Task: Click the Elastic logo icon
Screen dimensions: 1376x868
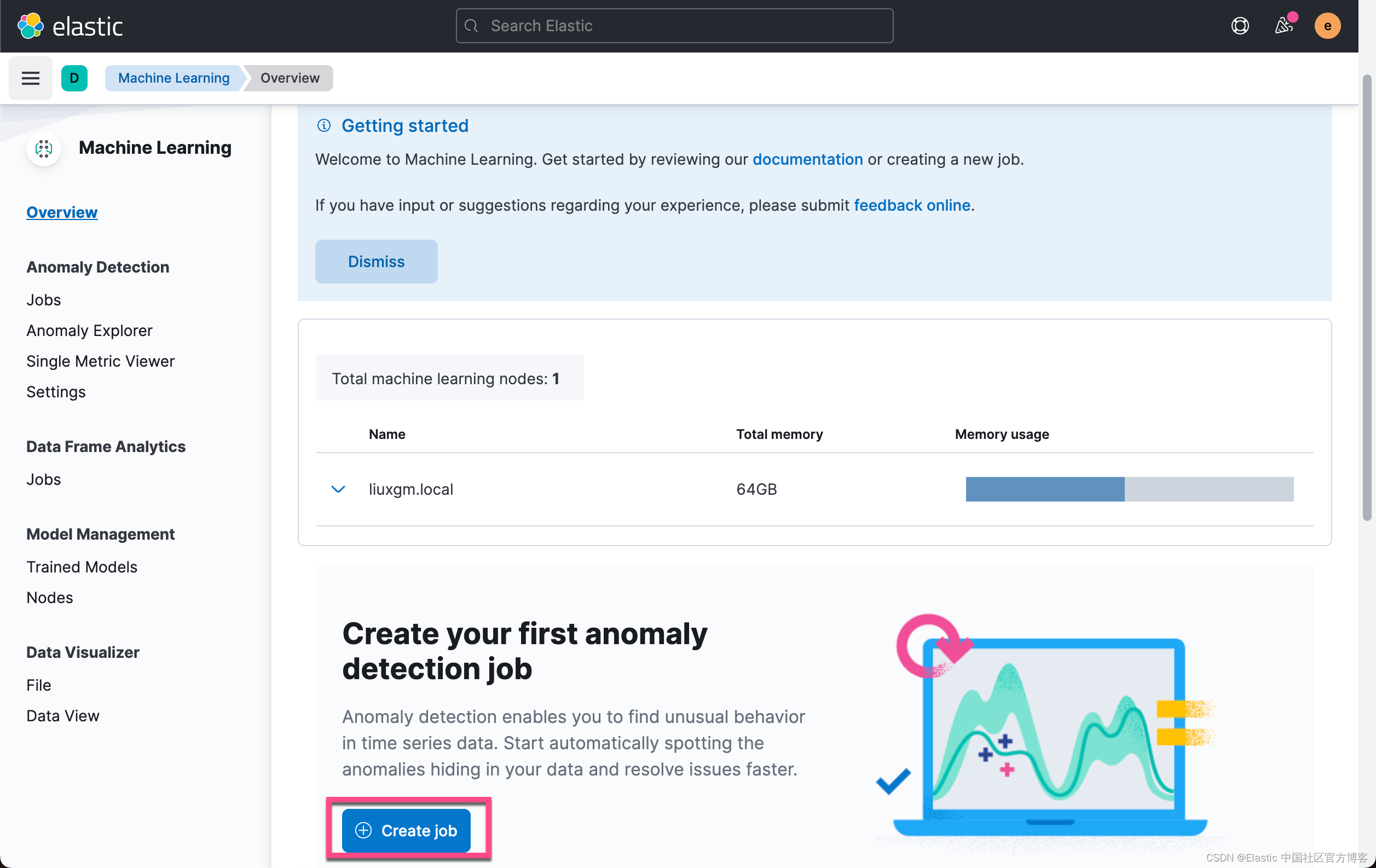Action: tap(30, 26)
